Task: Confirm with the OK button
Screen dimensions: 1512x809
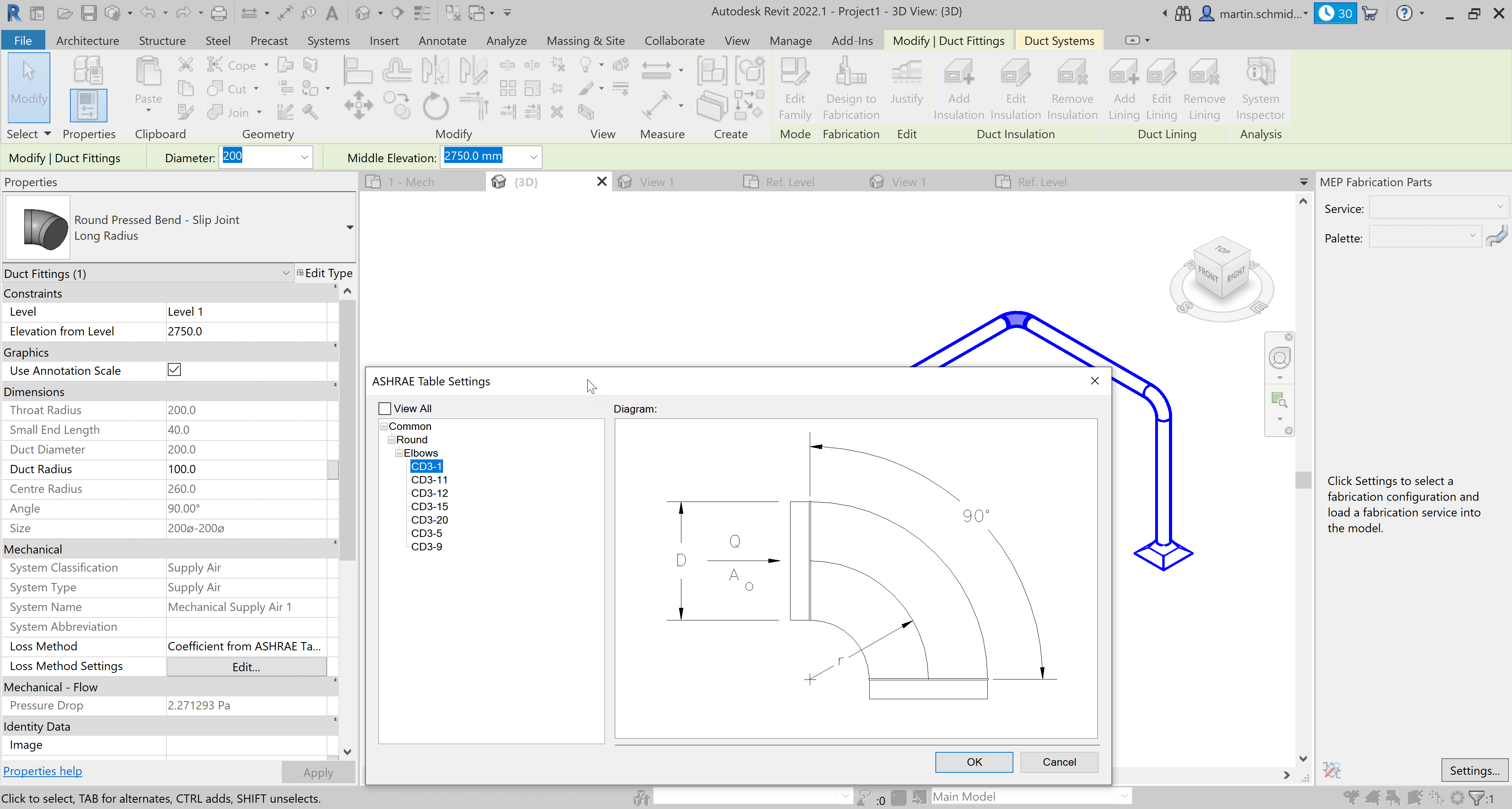Action: pos(974,761)
